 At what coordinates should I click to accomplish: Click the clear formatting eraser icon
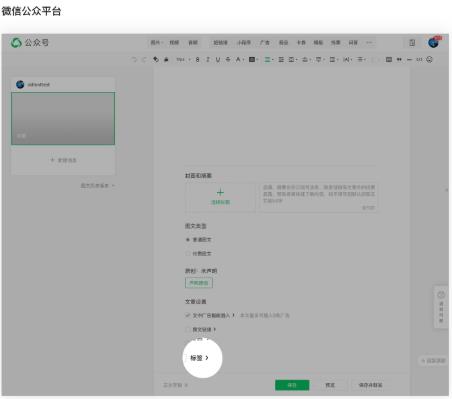[x=156, y=60]
